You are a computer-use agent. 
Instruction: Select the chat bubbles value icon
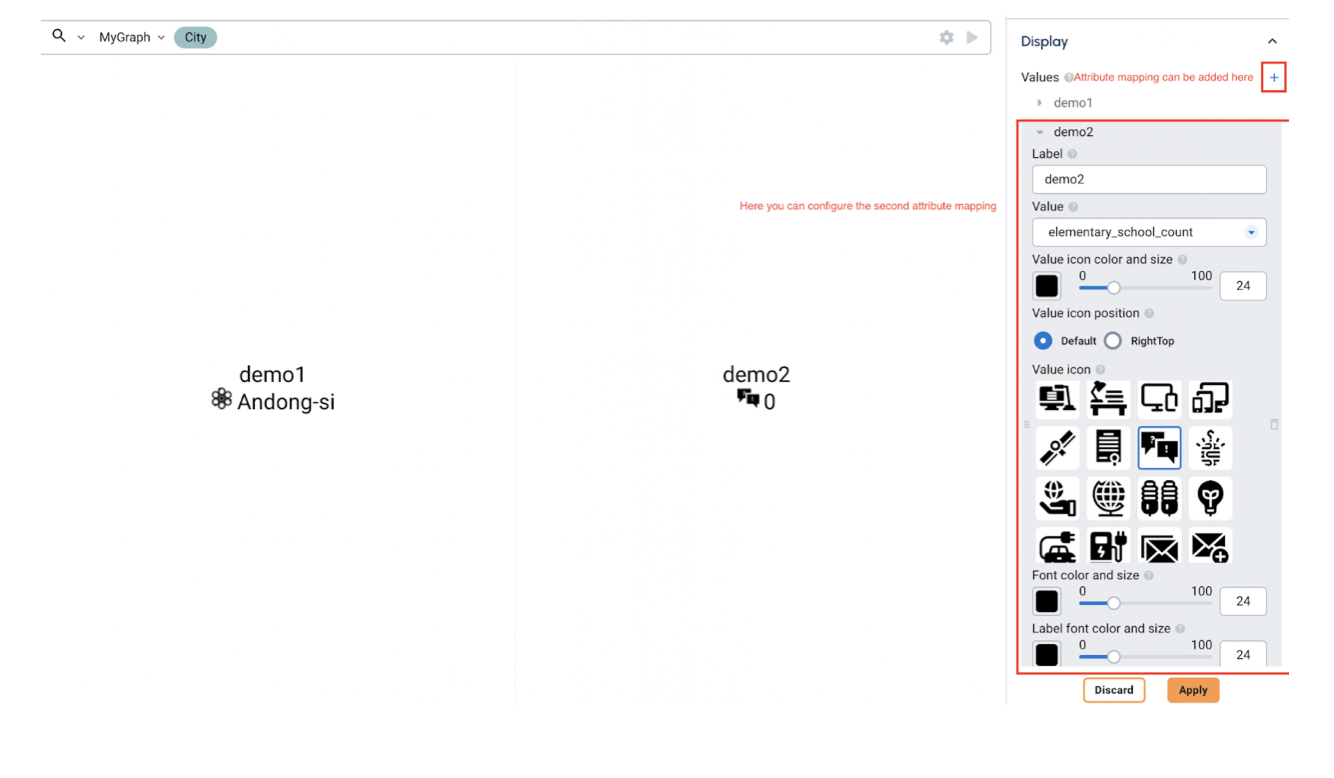pos(1159,447)
